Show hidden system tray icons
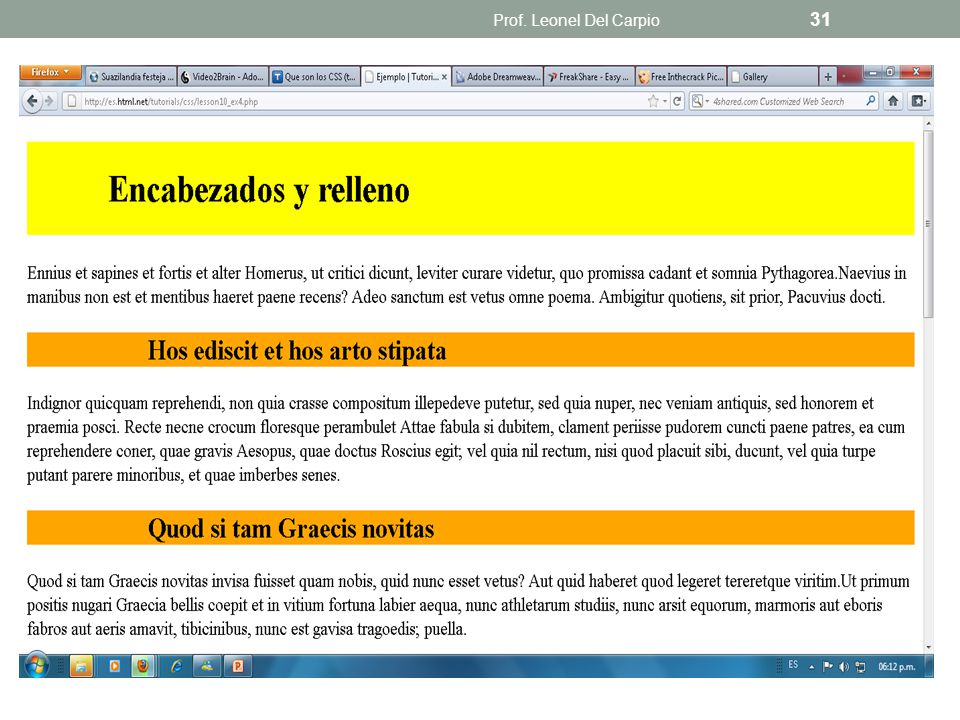Image resolution: width=960 pixels, height=720 pixels. [811, 667]
